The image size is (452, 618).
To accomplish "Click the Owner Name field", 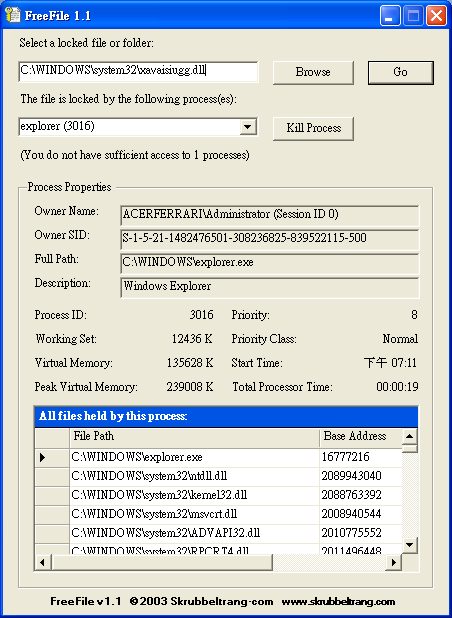I will click(270, 215).
